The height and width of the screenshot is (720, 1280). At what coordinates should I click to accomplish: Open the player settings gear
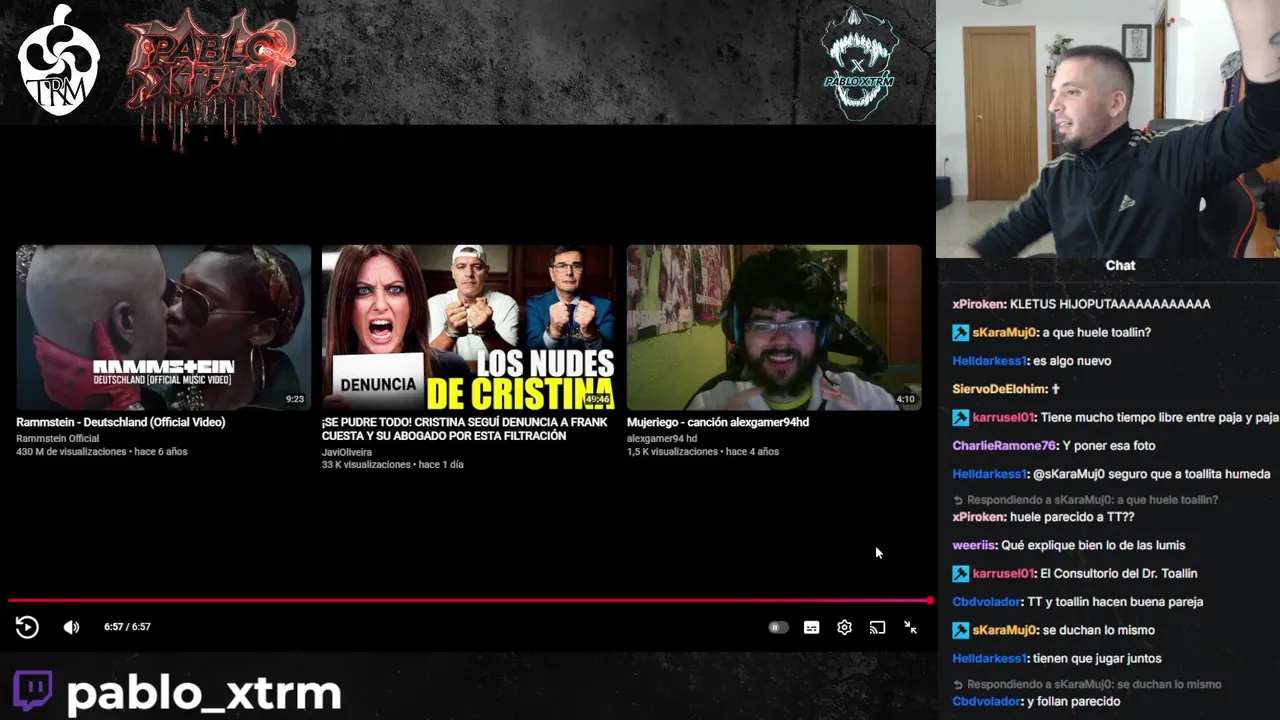pos(844,627)
